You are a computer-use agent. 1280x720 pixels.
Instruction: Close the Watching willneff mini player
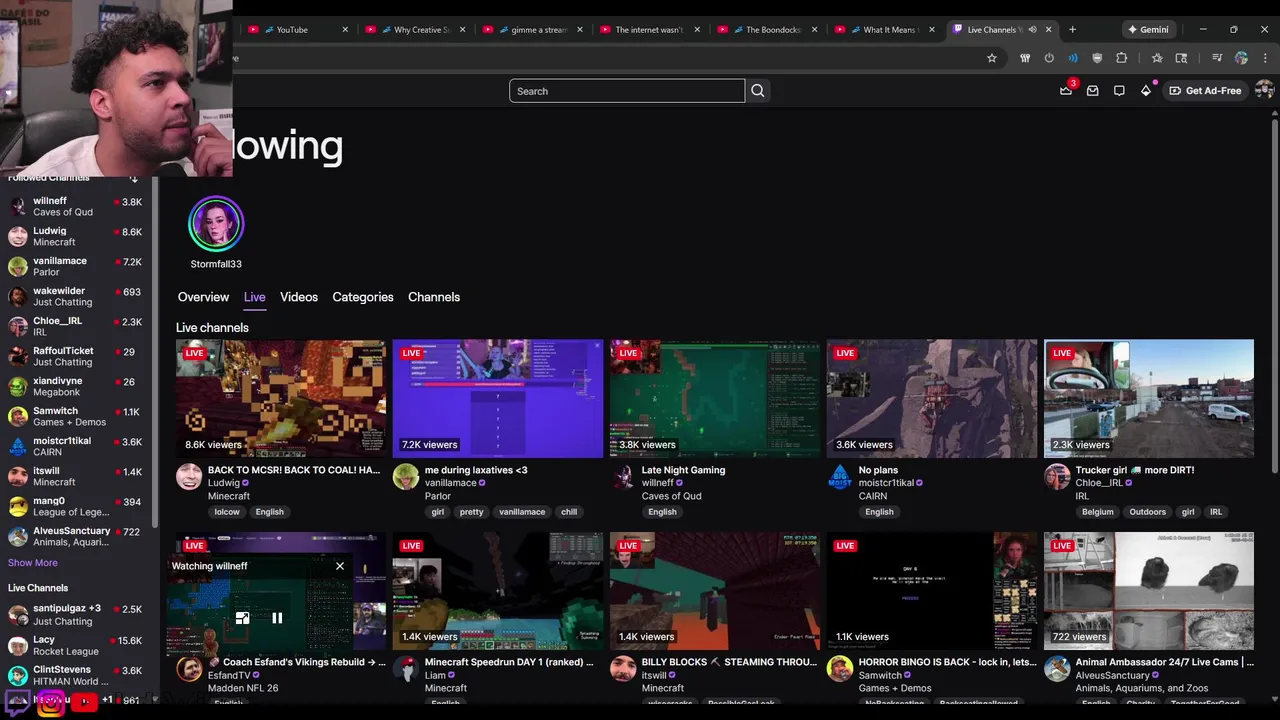pos(340,566)
